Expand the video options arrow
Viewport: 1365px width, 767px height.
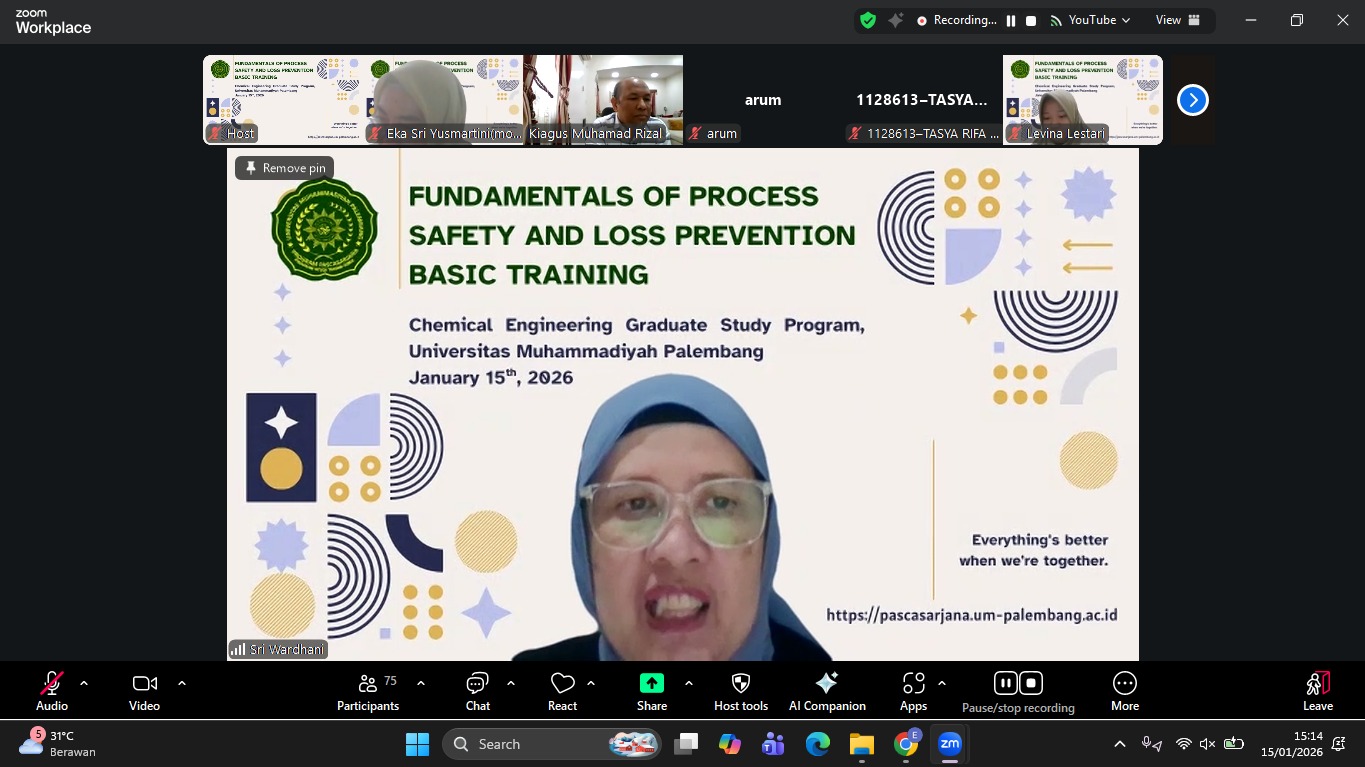coord(182,683)
